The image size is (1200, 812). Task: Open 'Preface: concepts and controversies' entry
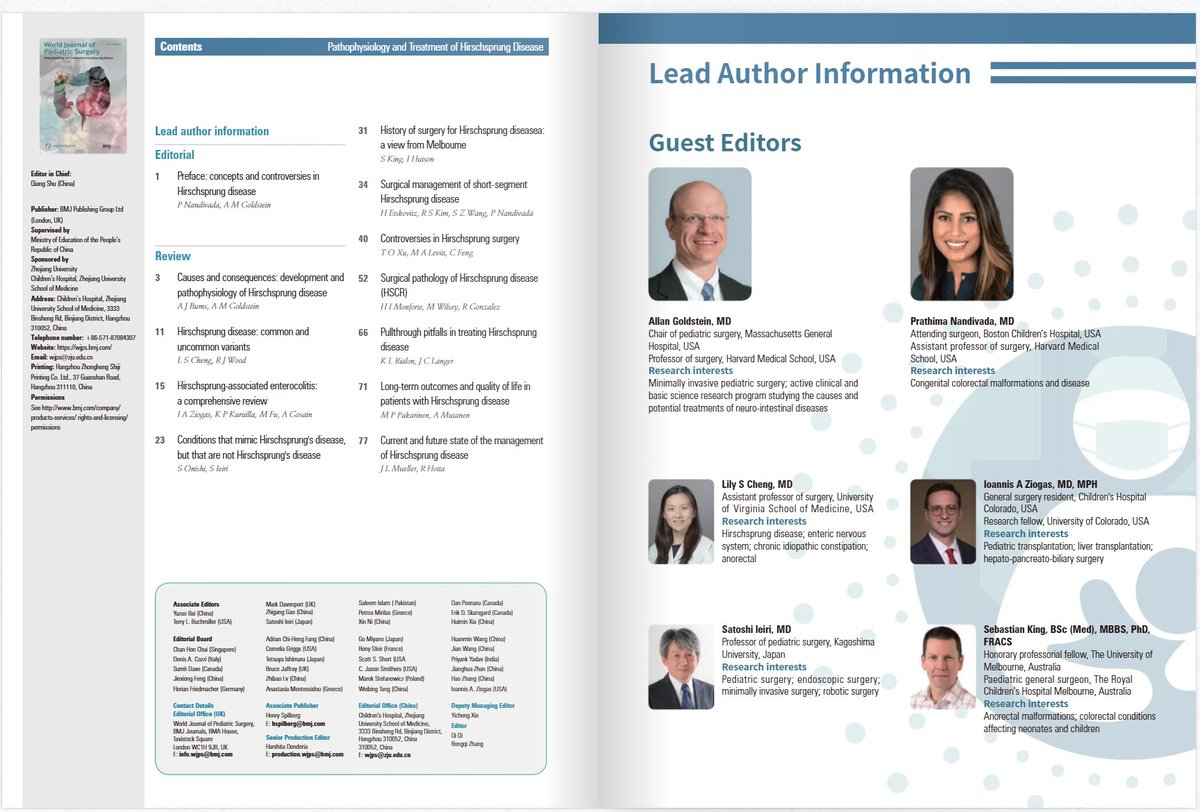click(x=248, y=184)
